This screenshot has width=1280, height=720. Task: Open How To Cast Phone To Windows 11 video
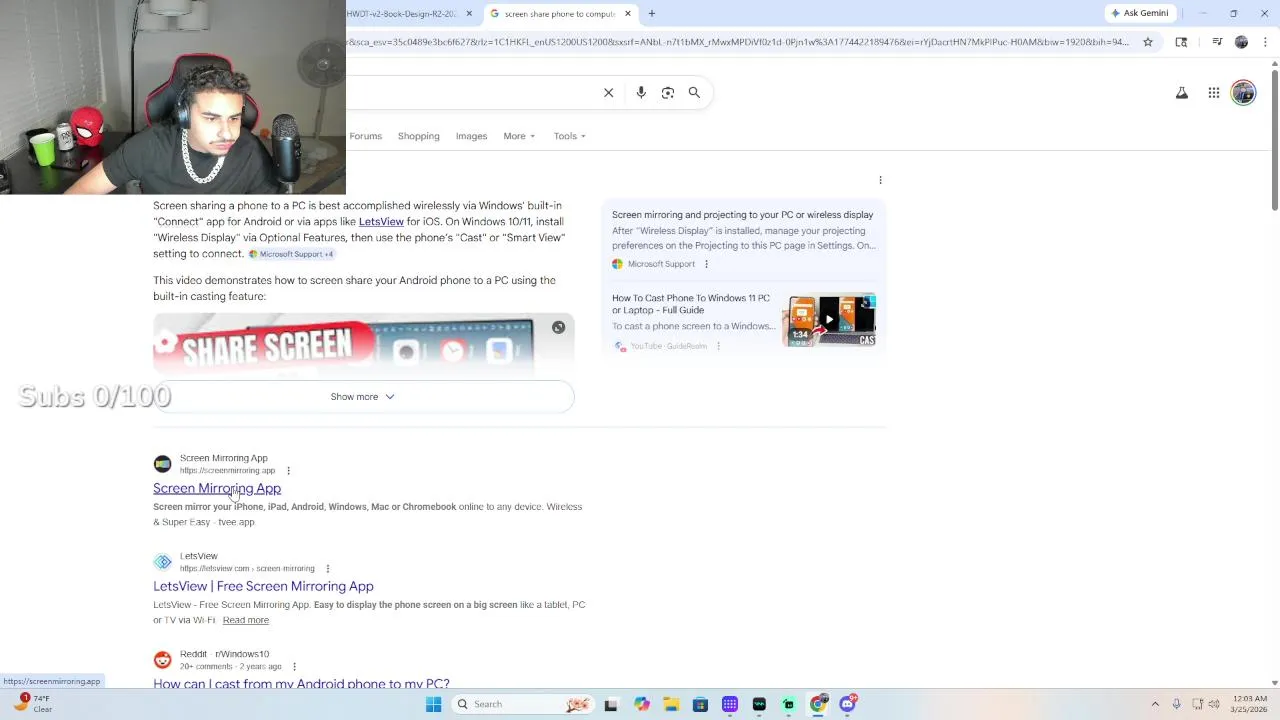coord(691,304)
